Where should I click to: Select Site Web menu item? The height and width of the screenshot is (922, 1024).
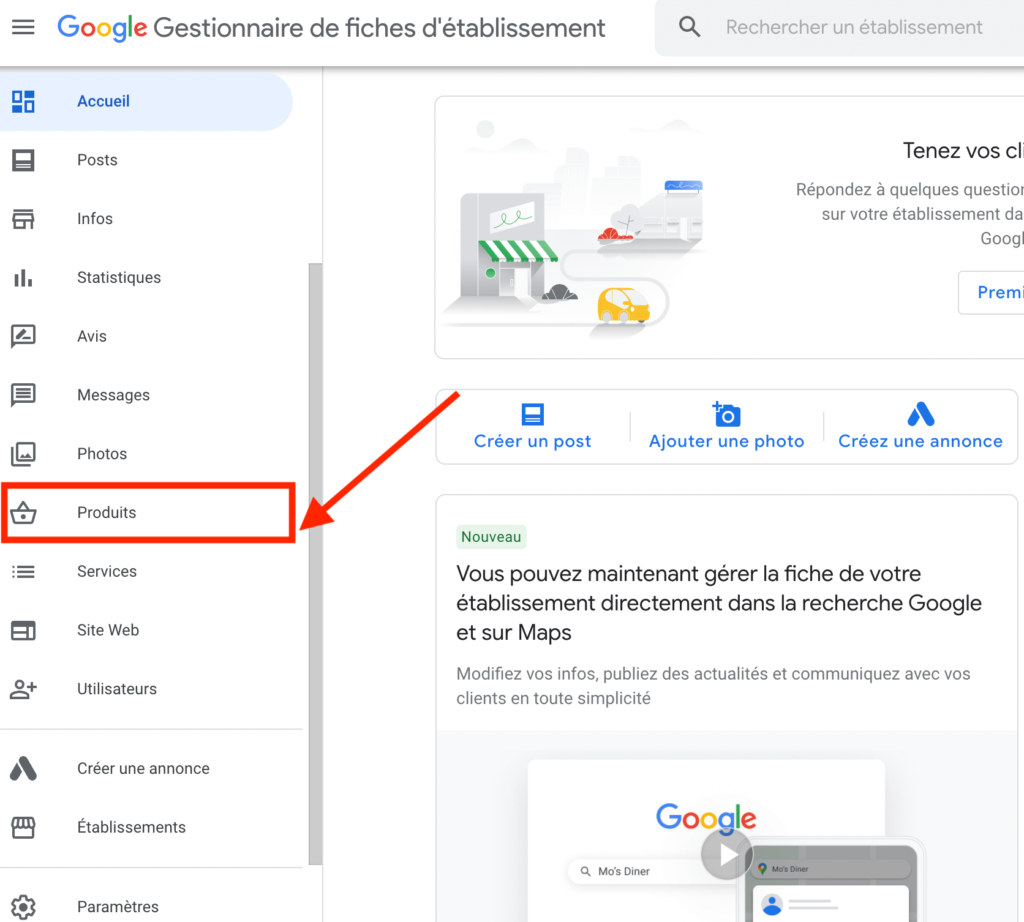tap(146, 630)
